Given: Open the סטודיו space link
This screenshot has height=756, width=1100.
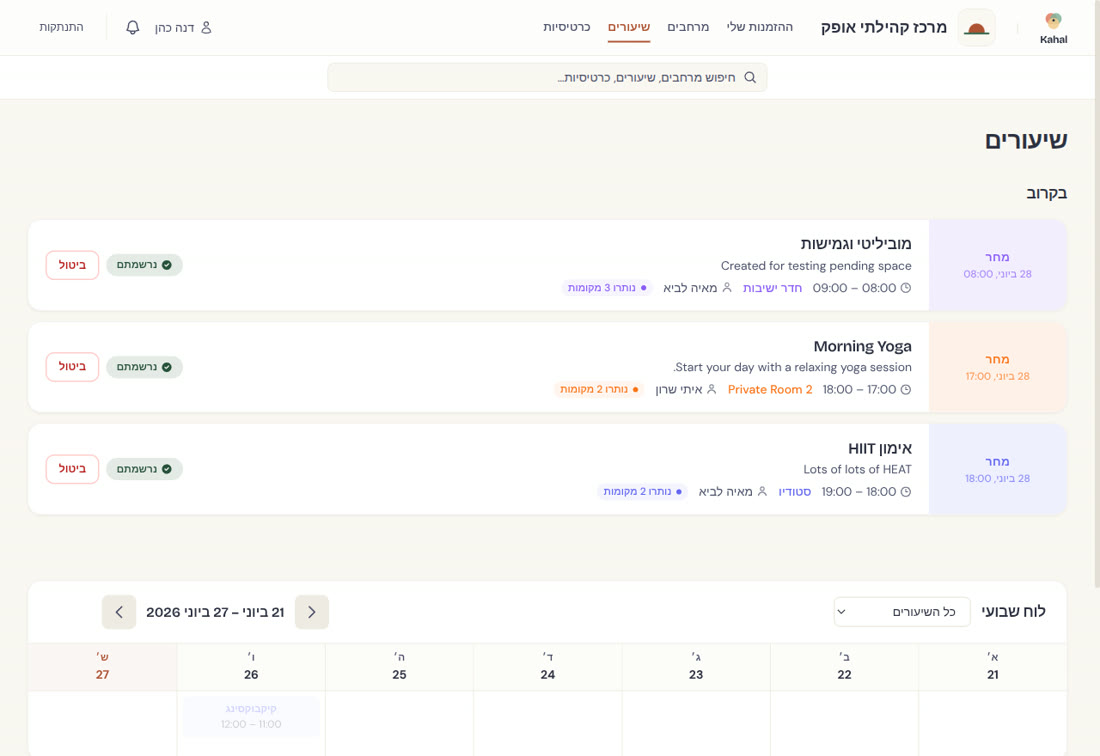Looking at the screenshot, I should click(x=795, y=492).
